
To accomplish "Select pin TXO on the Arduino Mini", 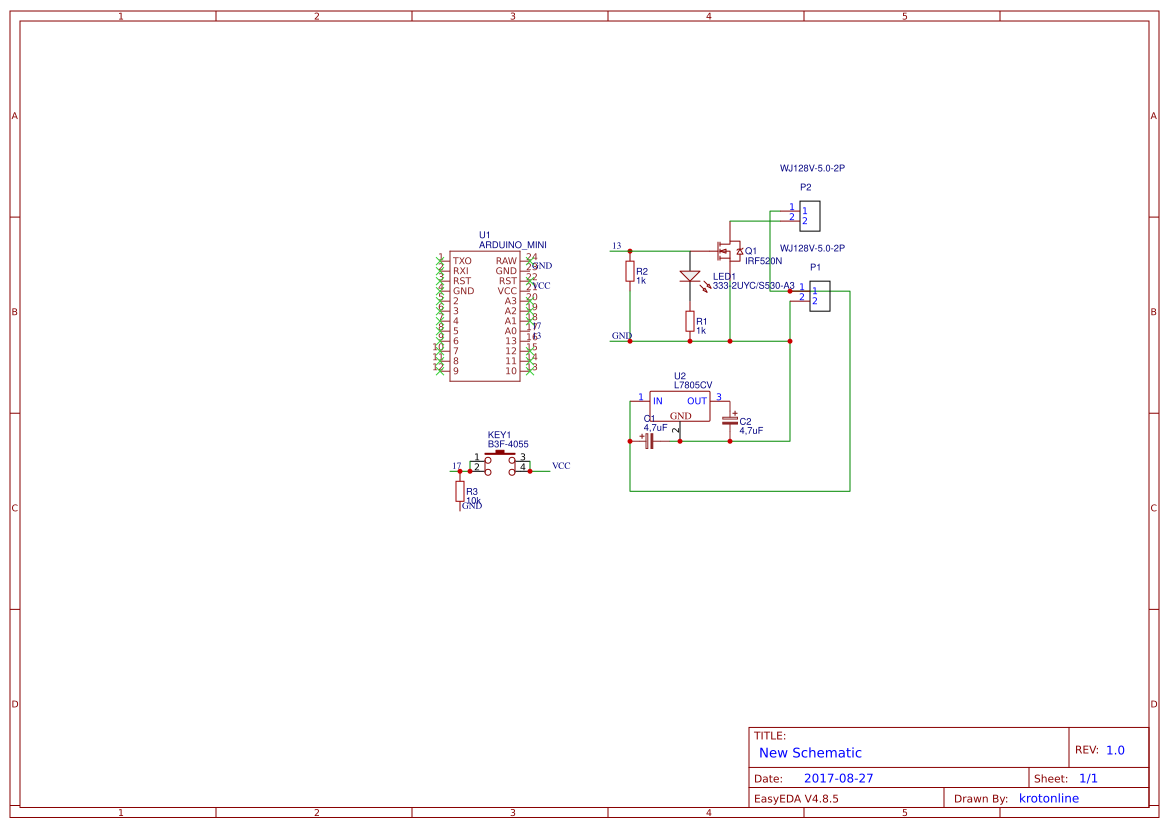I will point(461,261).
